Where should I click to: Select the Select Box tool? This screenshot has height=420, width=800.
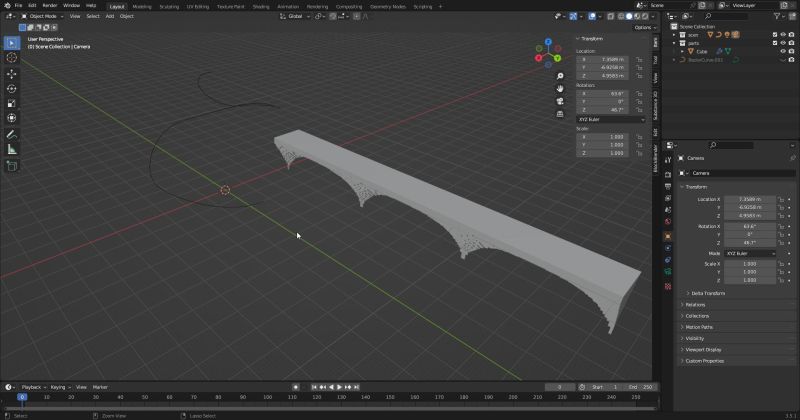click(x=11, y=43)
